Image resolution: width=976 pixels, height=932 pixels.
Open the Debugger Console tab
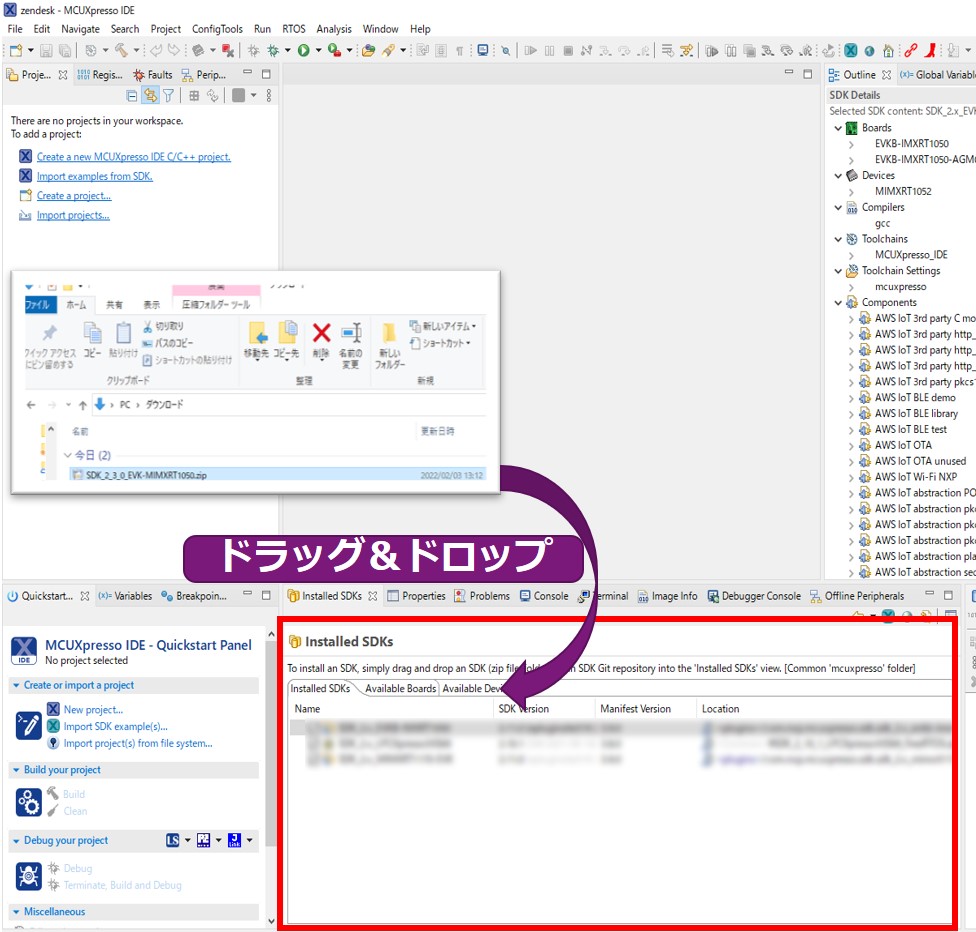[755, 596]
